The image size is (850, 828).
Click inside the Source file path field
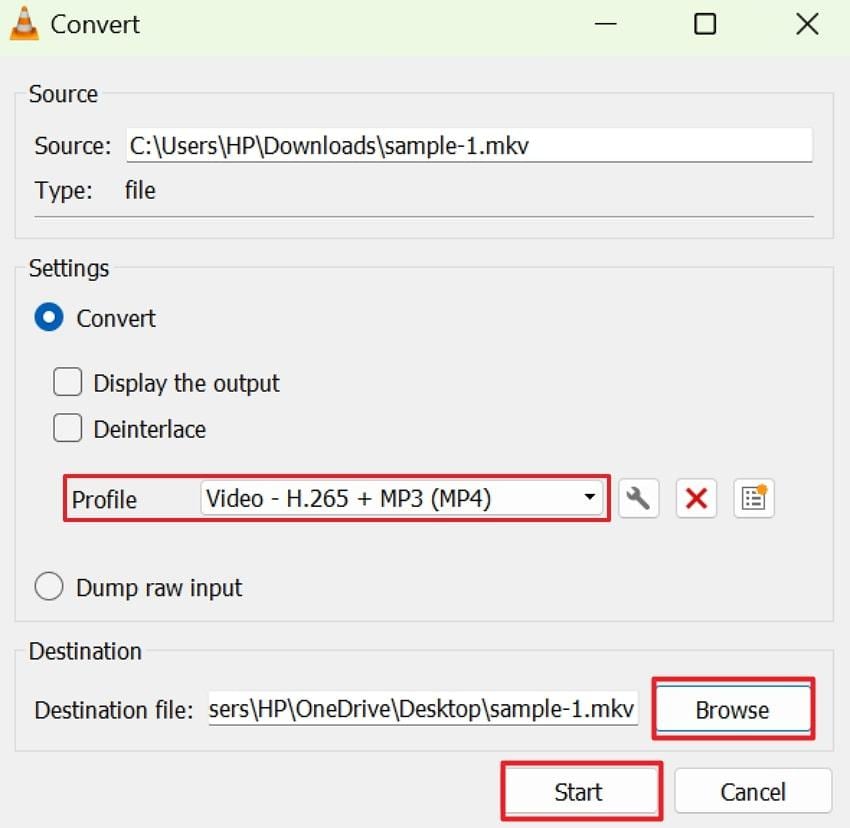[468, 145]
